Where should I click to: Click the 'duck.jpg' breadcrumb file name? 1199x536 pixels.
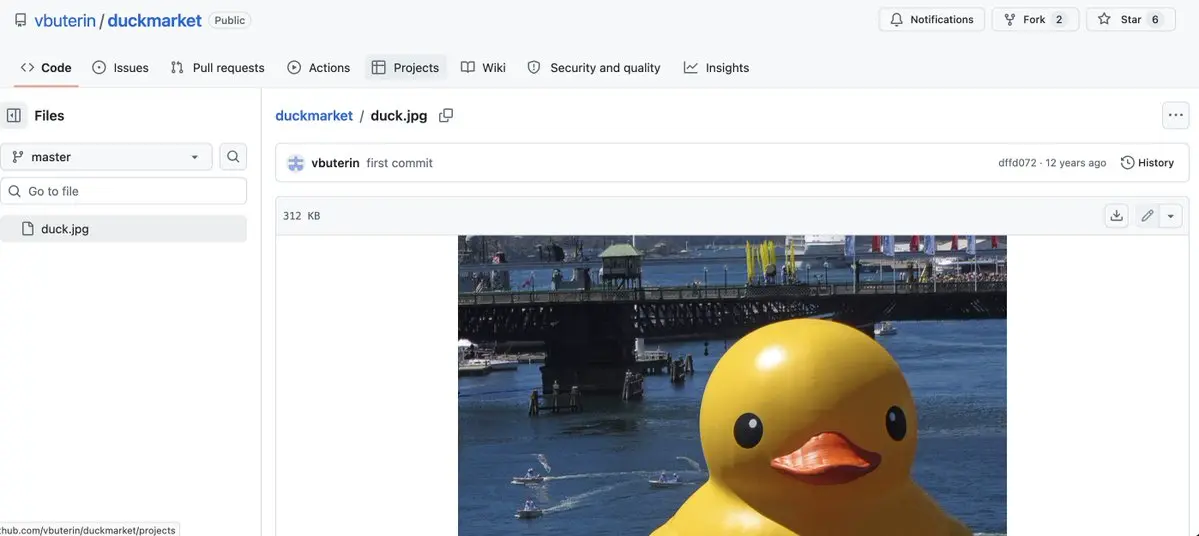[398, 115]
